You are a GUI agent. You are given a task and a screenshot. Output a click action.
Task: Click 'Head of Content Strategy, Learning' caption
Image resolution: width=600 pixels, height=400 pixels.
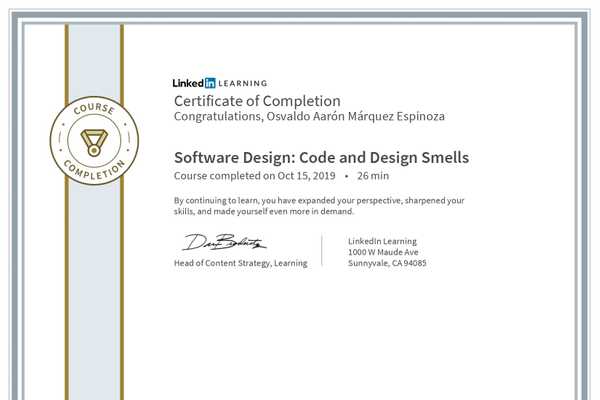click(x=241, y=263)
